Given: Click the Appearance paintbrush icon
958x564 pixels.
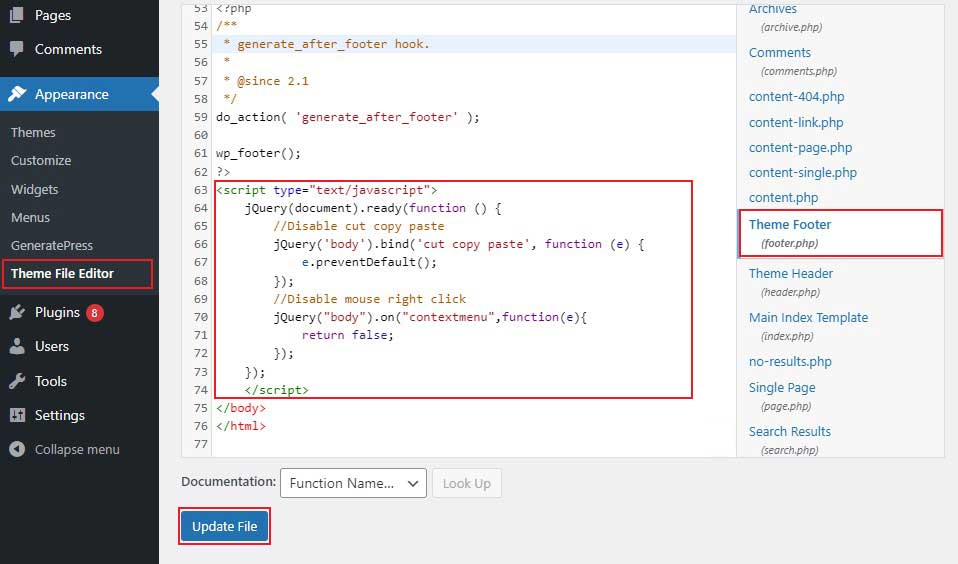Looking at the screenshot, I should click(17, 94).
